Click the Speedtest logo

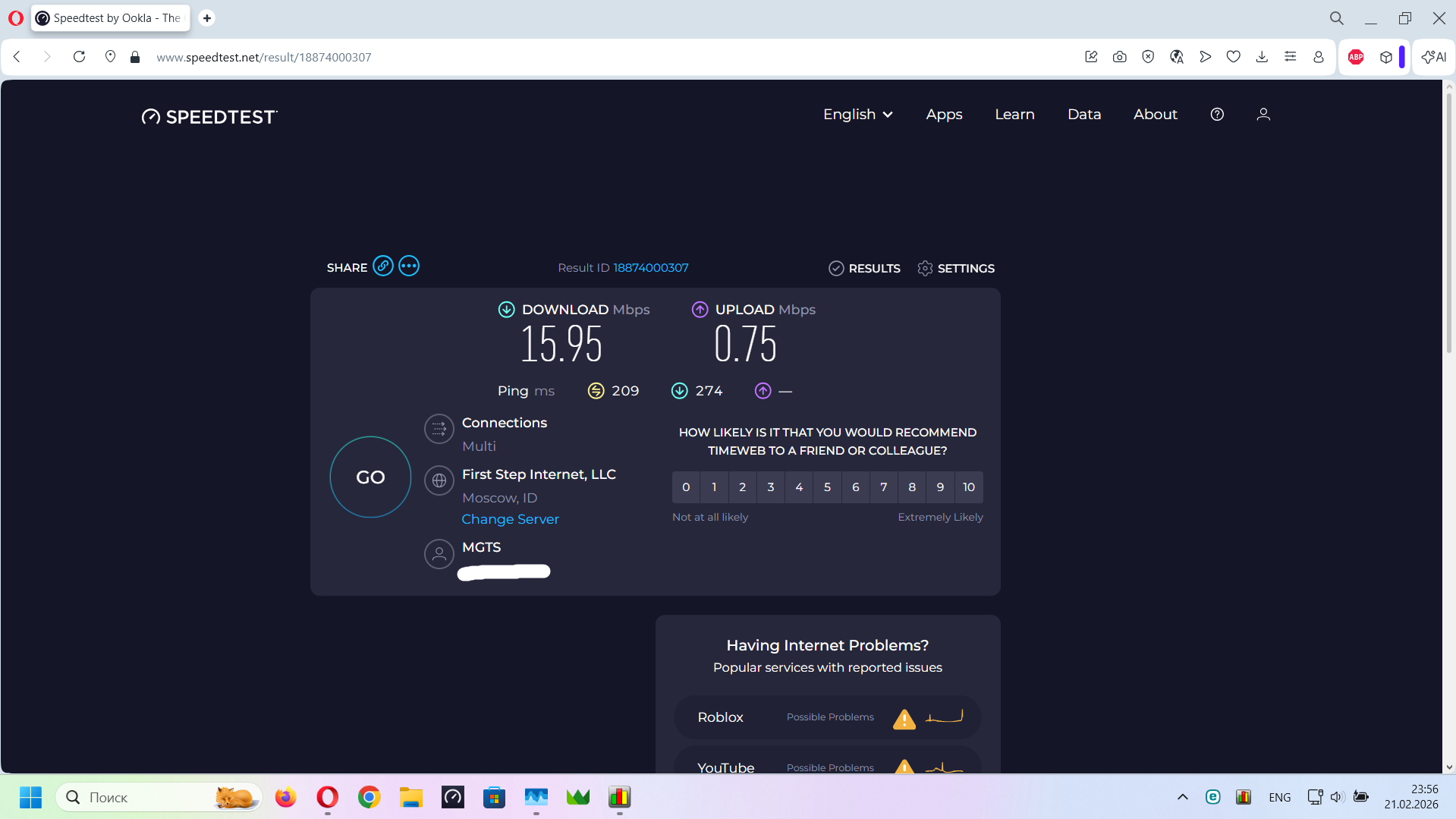[209, 116]
